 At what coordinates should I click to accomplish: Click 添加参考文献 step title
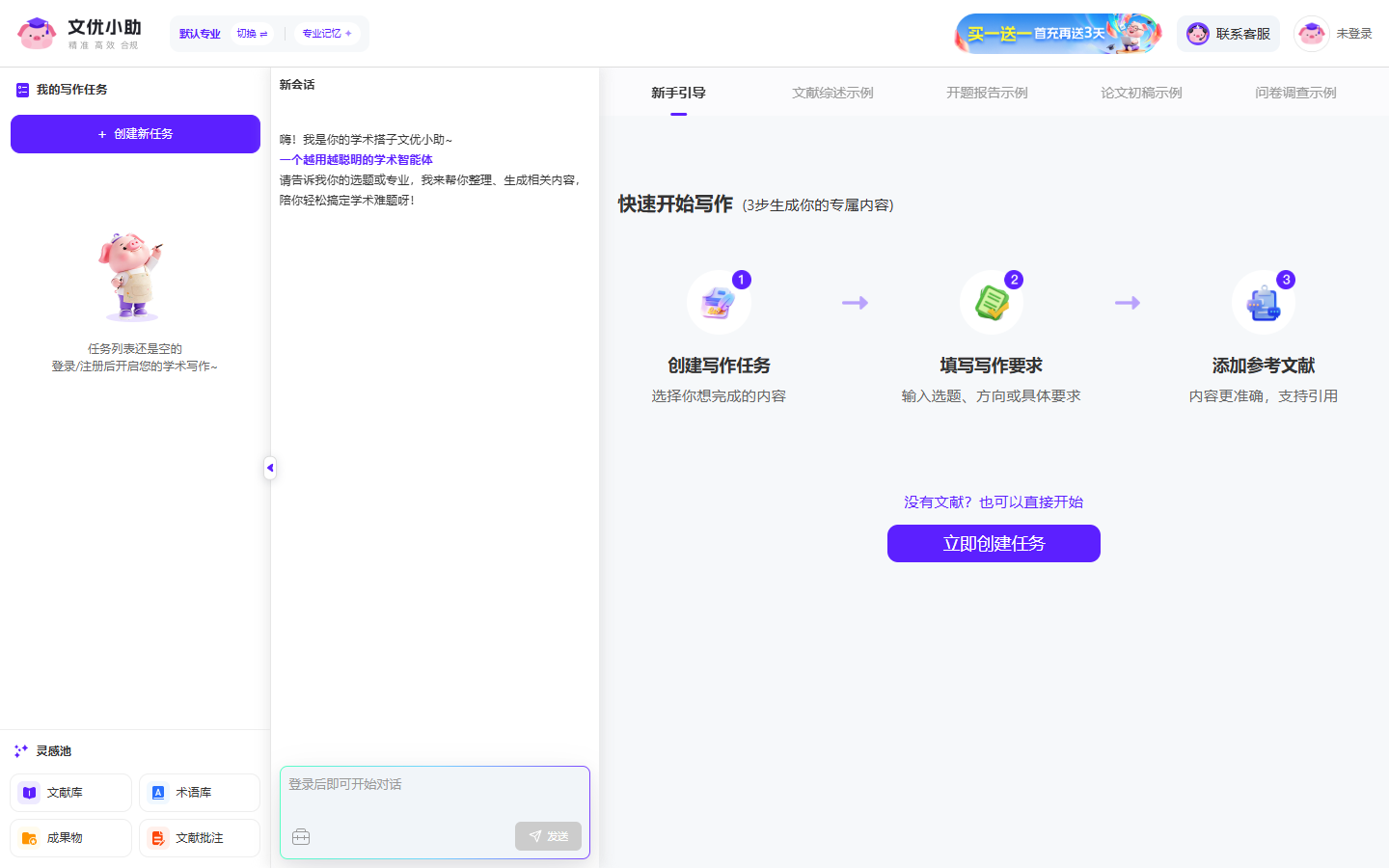1264,366
